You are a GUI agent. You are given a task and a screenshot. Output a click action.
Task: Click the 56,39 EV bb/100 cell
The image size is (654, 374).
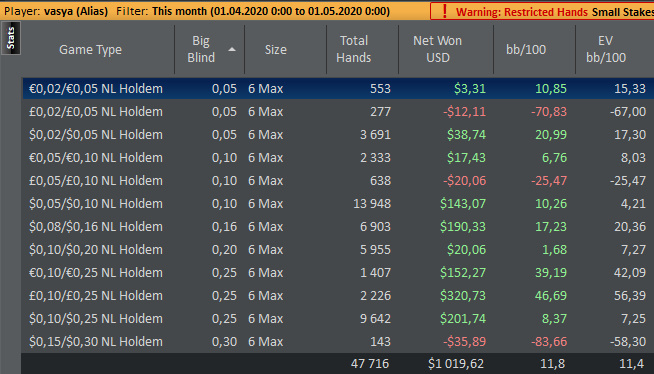[x=630, y=295]
